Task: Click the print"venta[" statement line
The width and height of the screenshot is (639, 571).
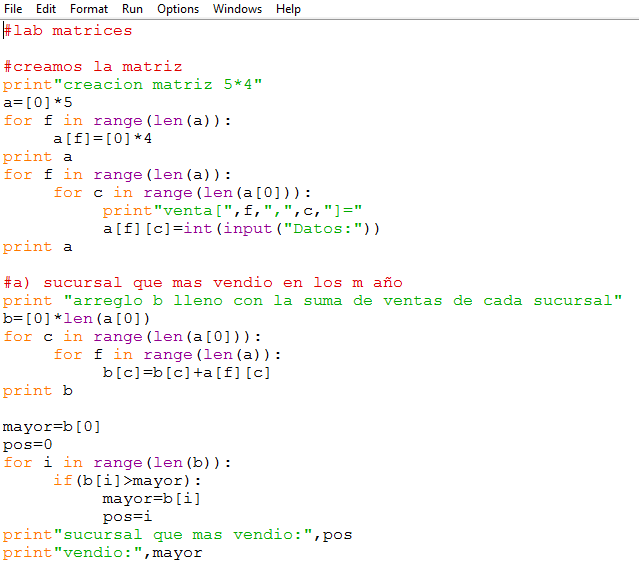Action: pos(232,211)
